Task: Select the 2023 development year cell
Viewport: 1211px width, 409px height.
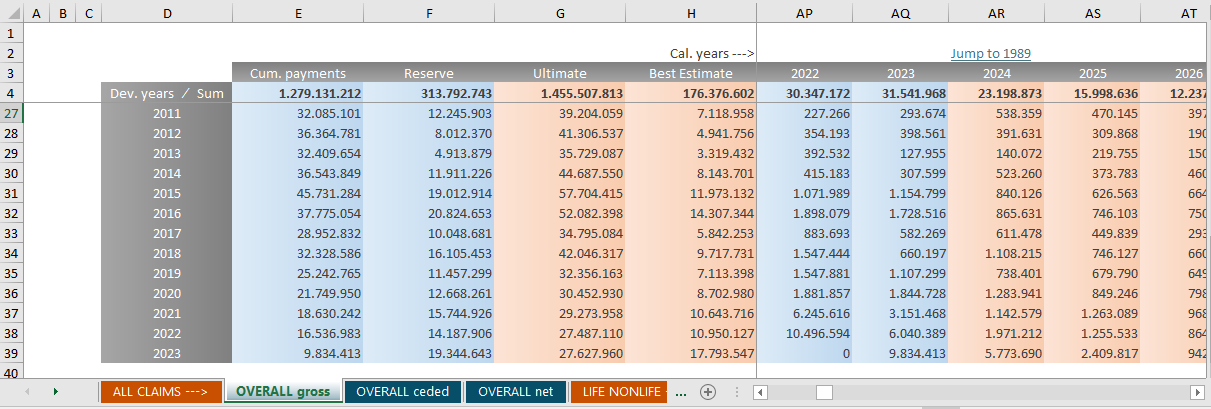Action: point(167,353)
